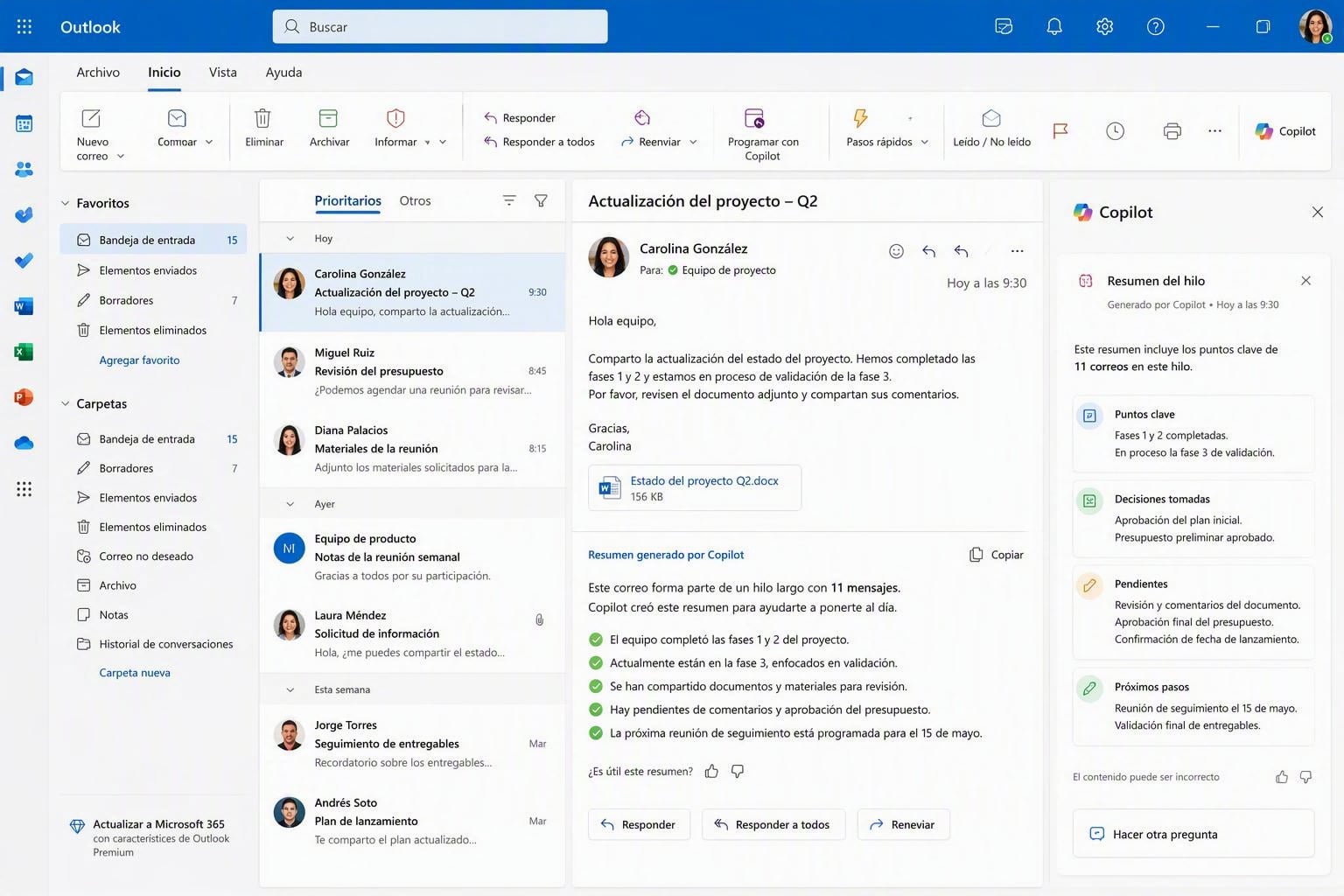
Task: Click Hacer otra pregunta in Copilot pane
Action: coord(1193,834)
